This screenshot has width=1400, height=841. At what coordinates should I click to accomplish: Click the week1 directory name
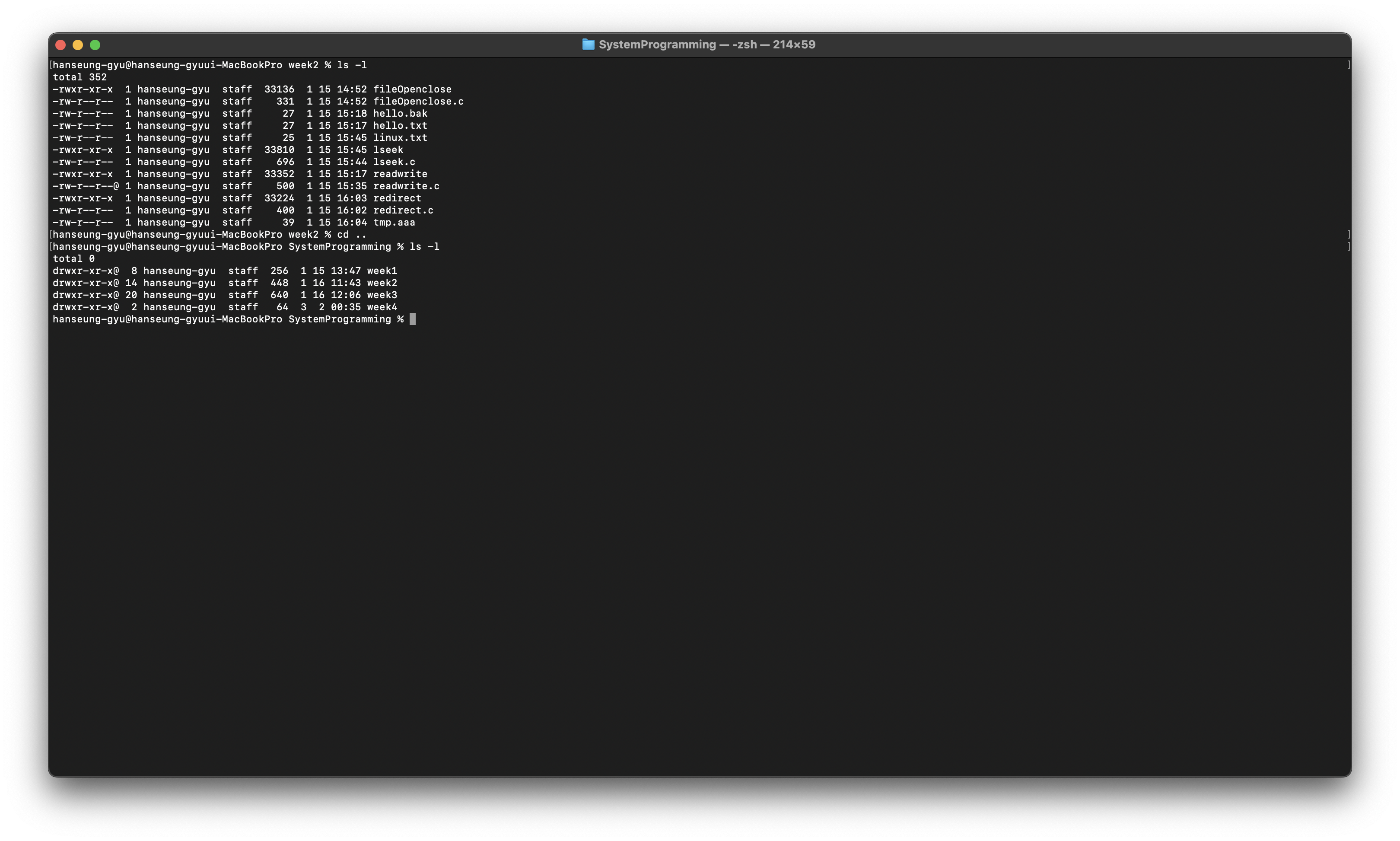382,271
